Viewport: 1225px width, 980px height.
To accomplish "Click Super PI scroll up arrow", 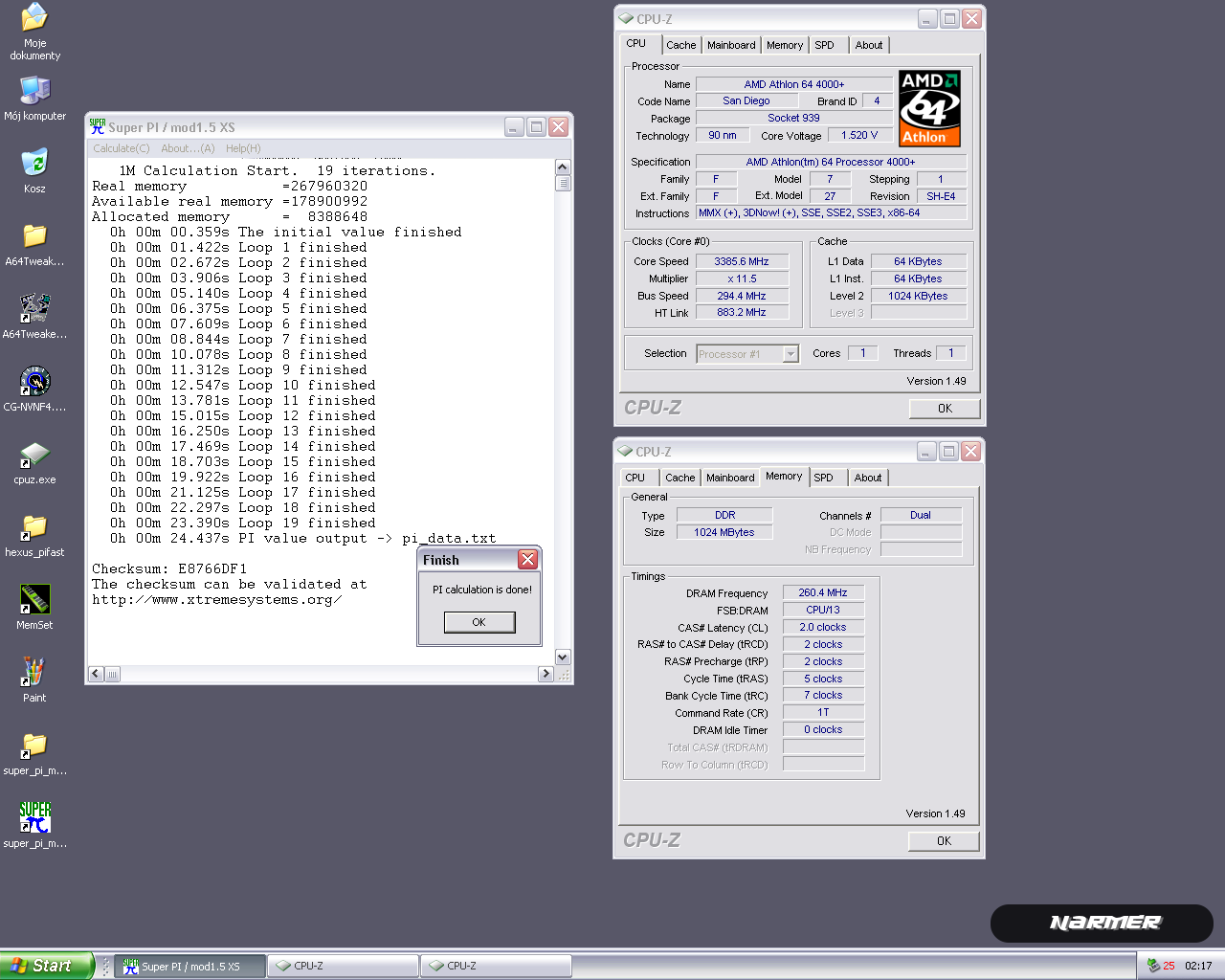I will (563, 167).
